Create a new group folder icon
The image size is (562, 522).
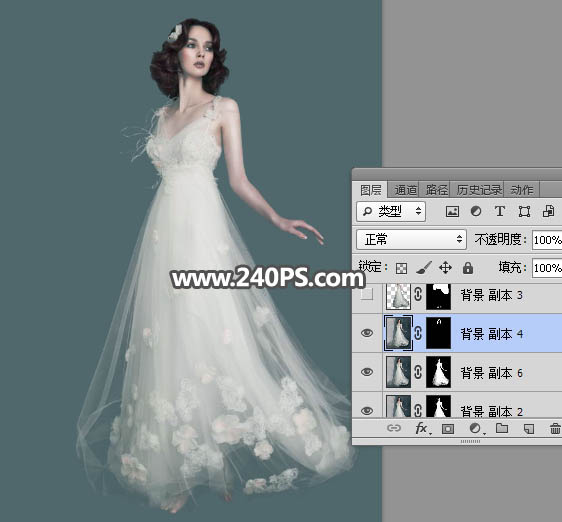[502, 428]
